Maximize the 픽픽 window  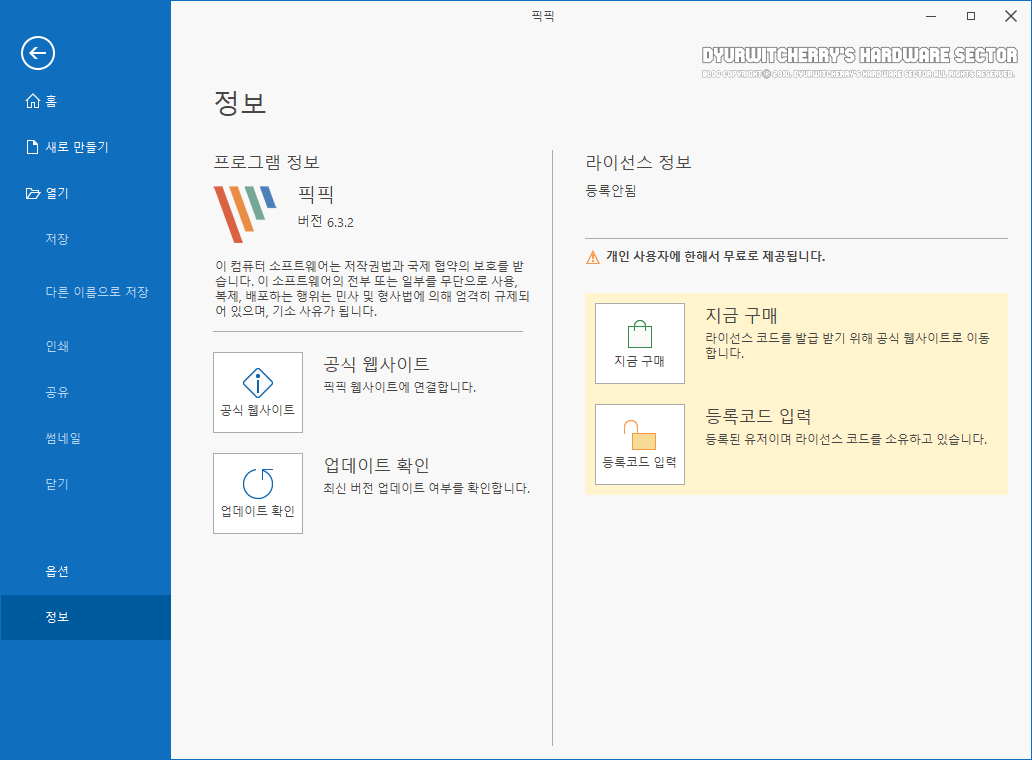[971, 16]
